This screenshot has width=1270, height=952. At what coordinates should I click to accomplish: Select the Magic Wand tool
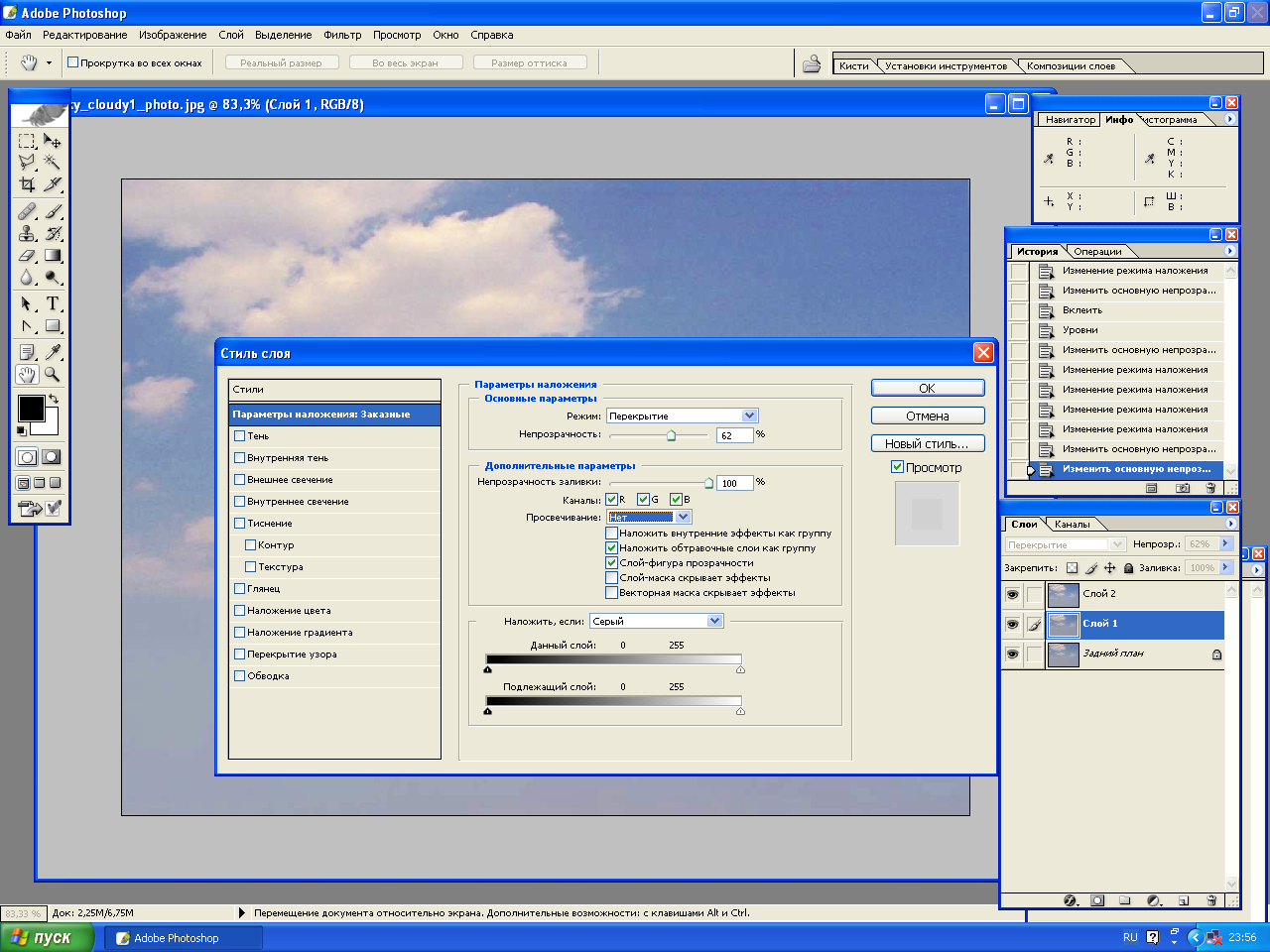click(x=53, y=163)
